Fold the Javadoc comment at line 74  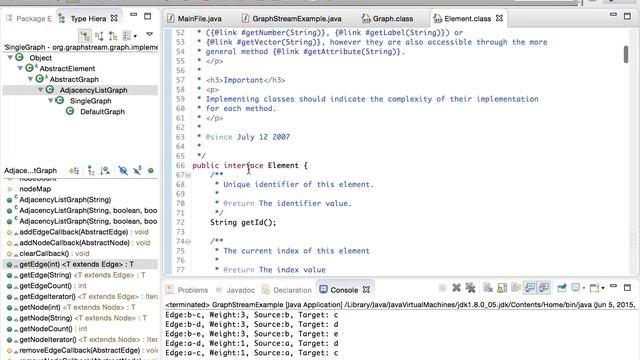(x=188, y=242)
